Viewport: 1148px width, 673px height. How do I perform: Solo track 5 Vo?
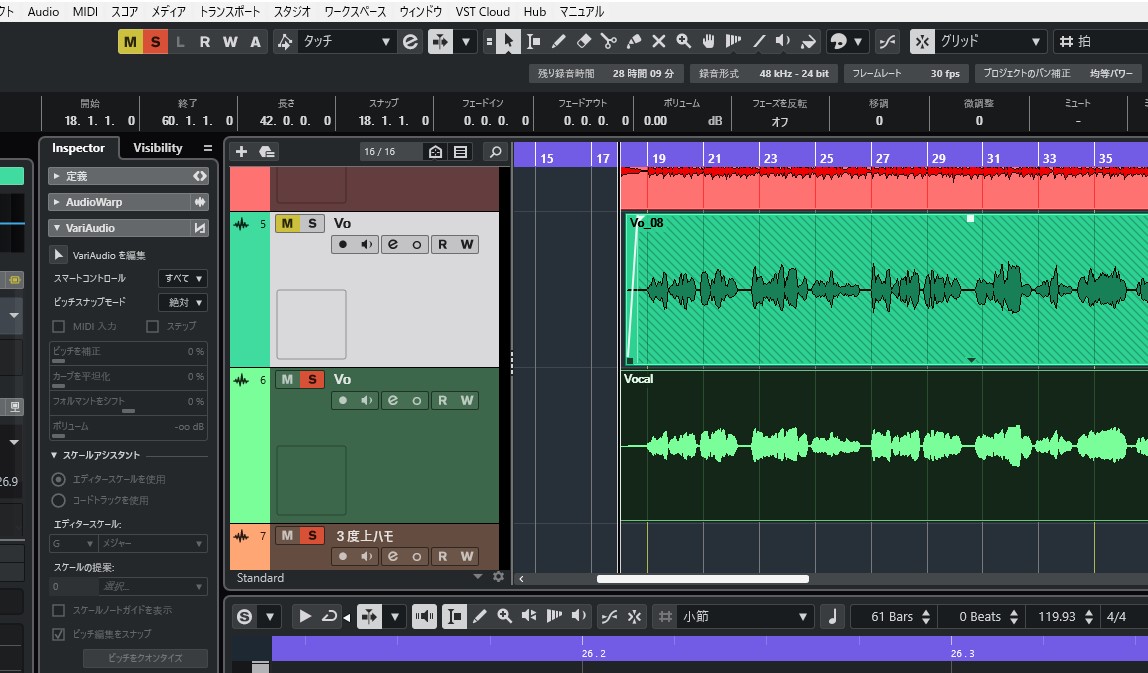click(x=313, y=223)
